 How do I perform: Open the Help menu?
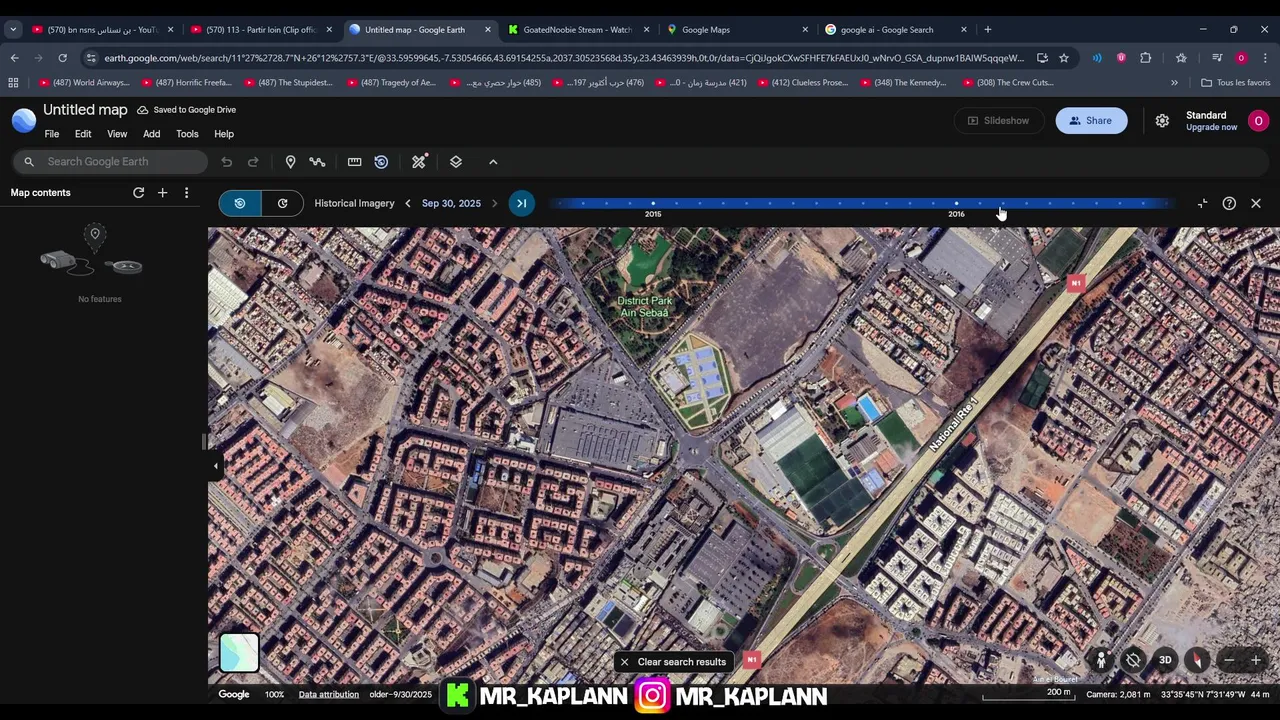224,134
